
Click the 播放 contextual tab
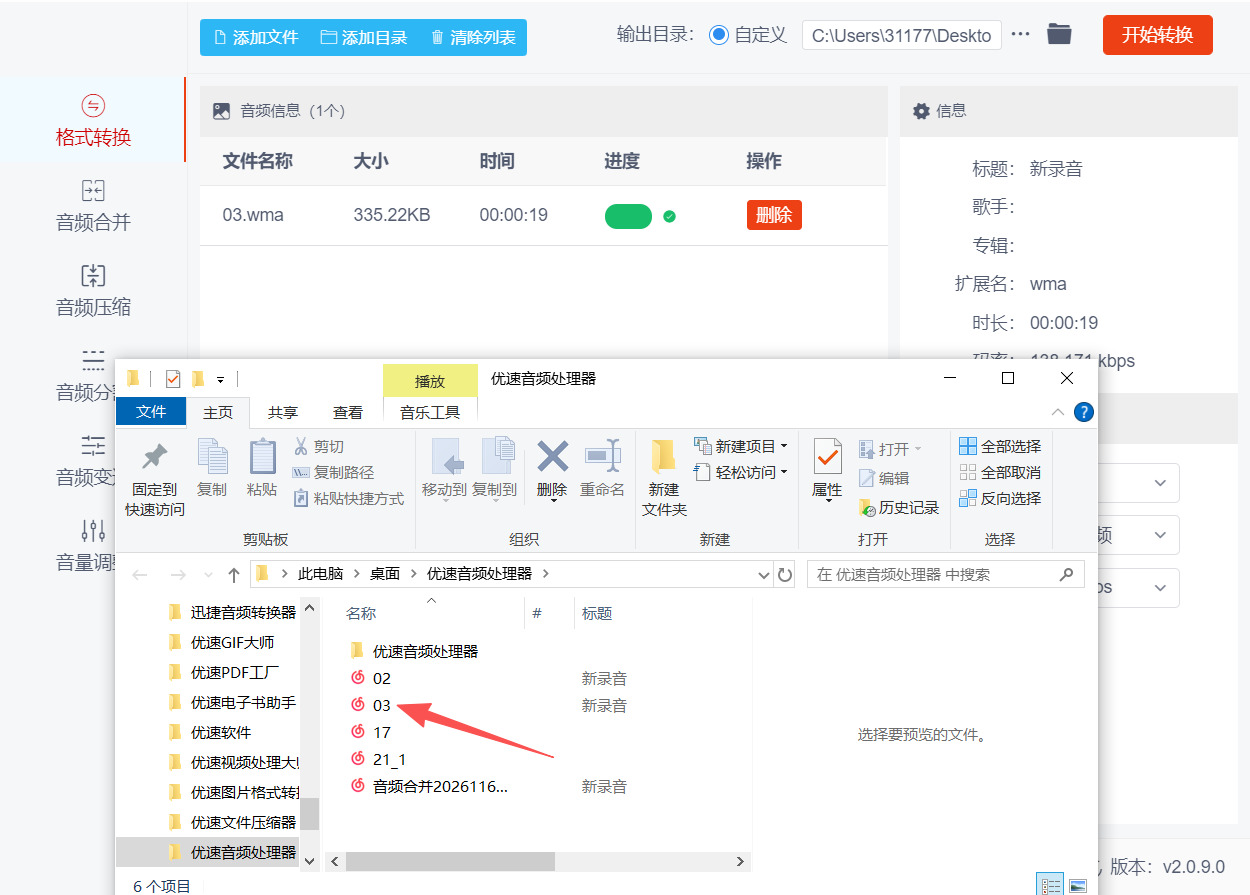[430, 381]
